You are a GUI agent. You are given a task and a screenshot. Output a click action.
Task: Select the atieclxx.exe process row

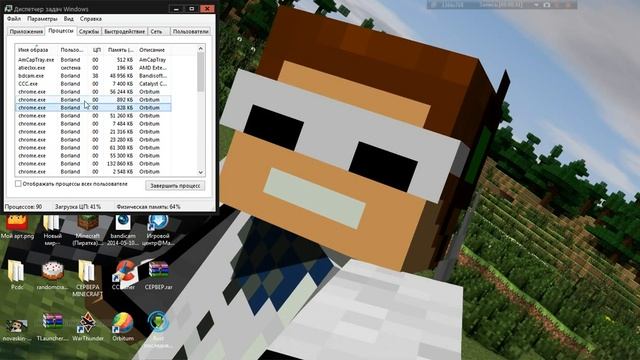[x=93, y=68]
